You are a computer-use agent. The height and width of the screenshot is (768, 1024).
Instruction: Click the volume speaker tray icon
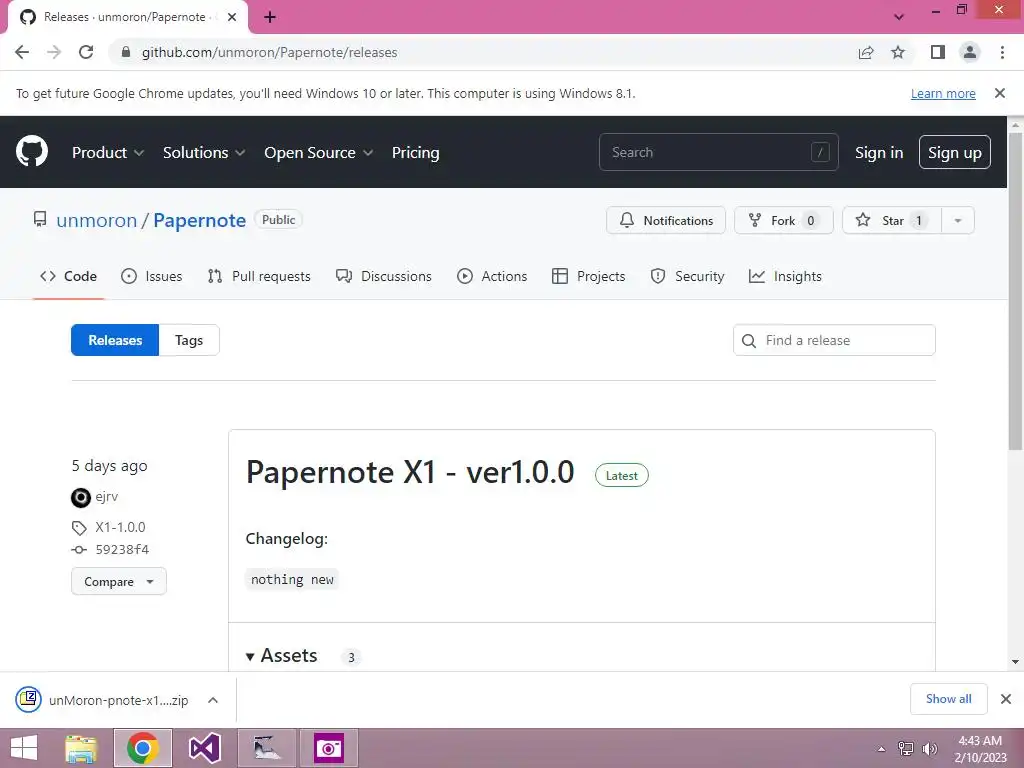click(x=929, y=748)
